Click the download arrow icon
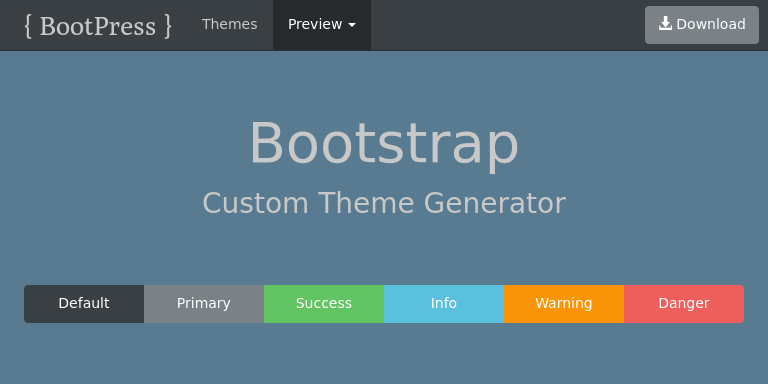Viewport: 768px width, 384px height. pos(665,24)
